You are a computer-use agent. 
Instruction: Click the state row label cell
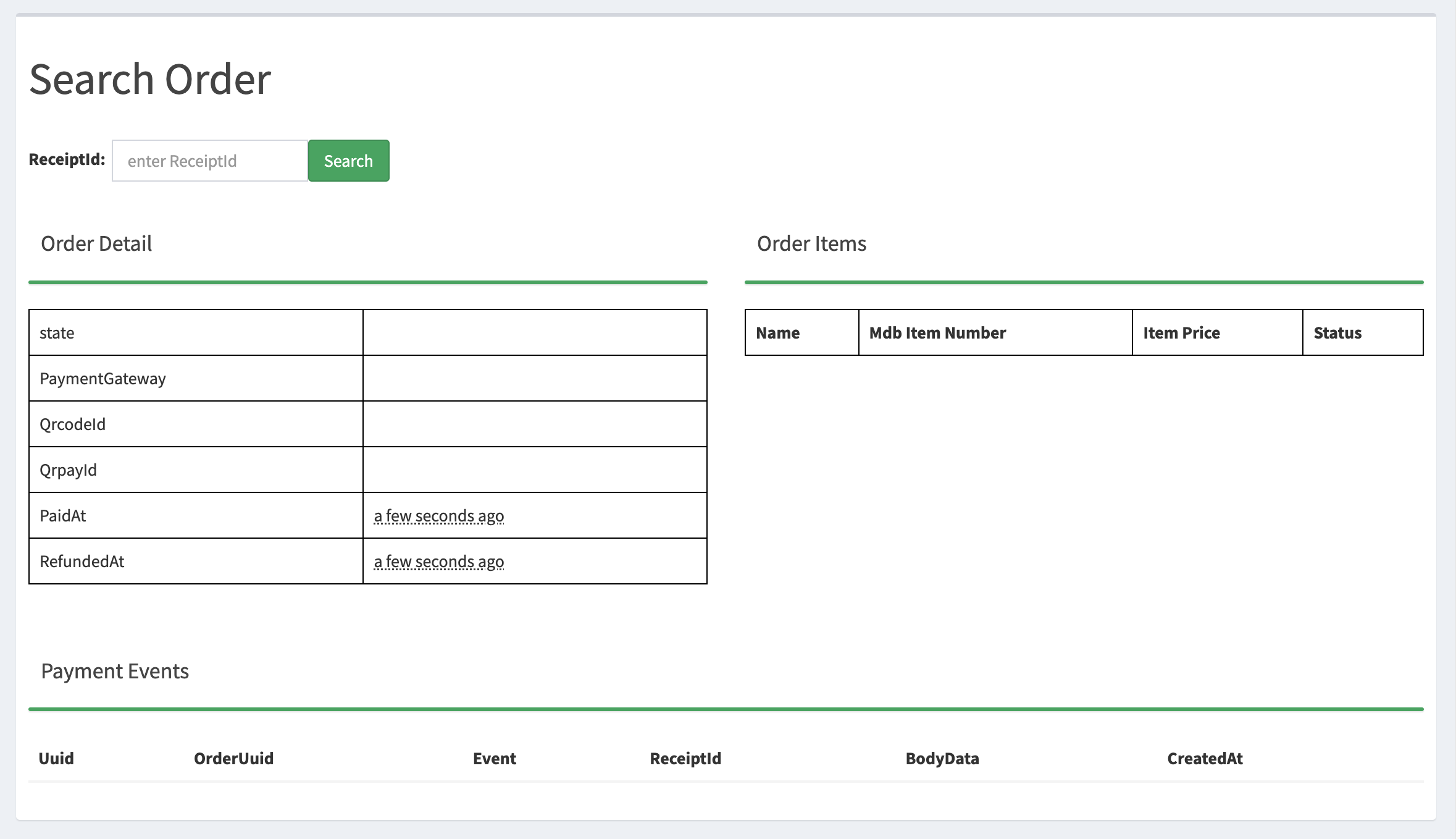(57, 333)
